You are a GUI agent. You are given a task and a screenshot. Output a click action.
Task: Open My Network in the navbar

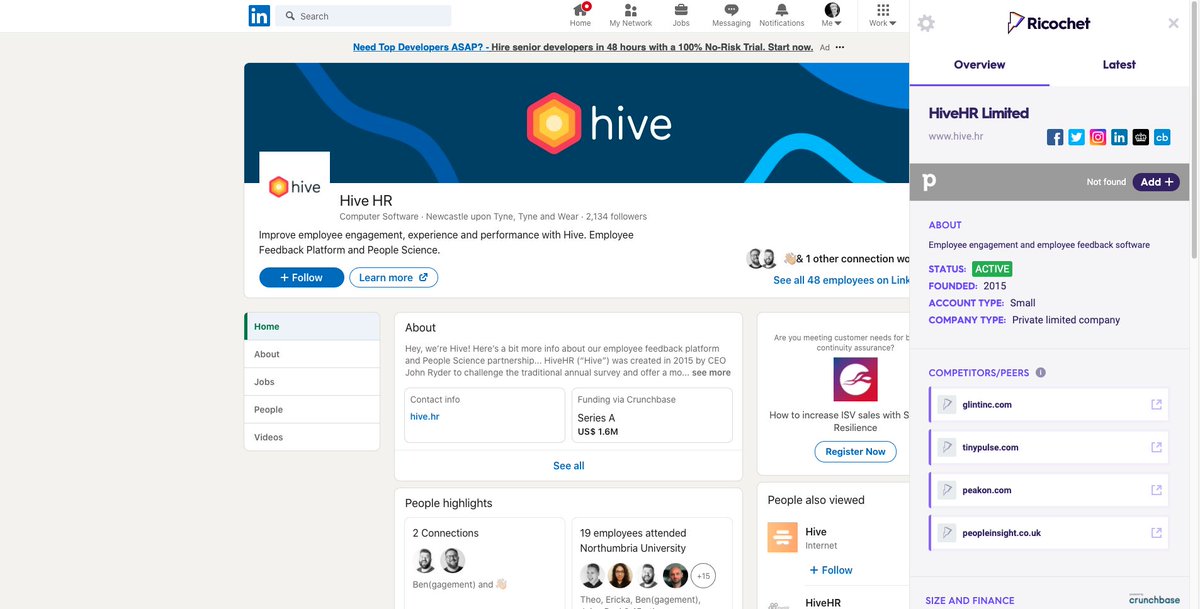[x=630, y=15]
